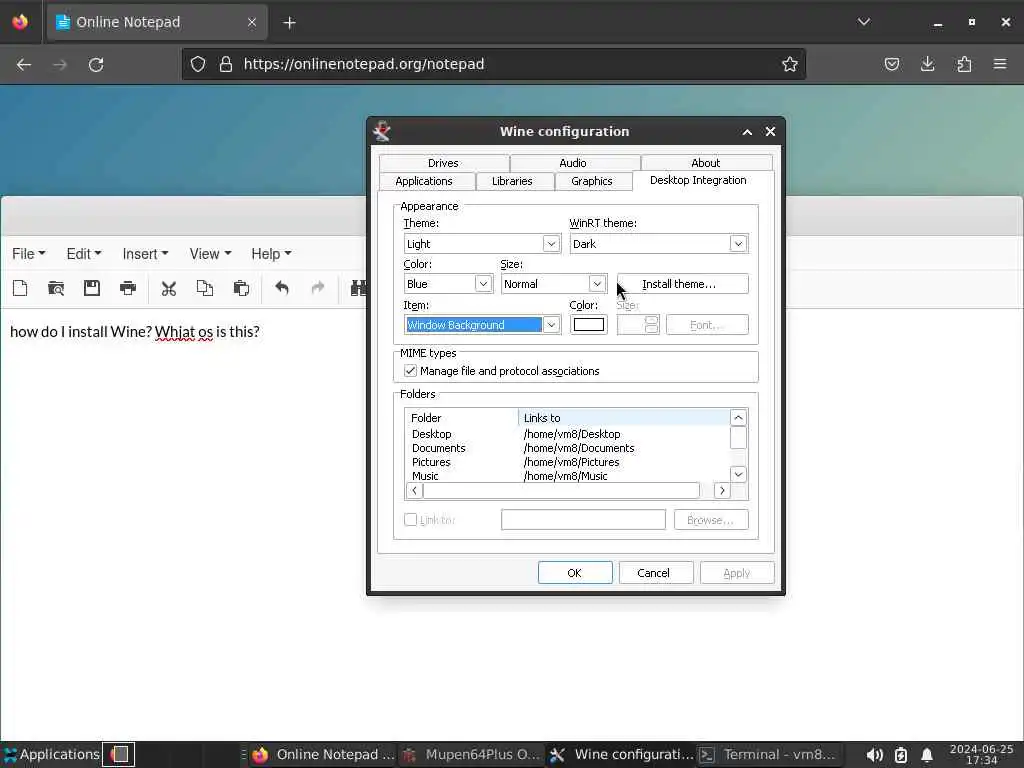Screen dimensions: 1024x768
Task: Select the Desktop folder row
Action: click(567, 434)
